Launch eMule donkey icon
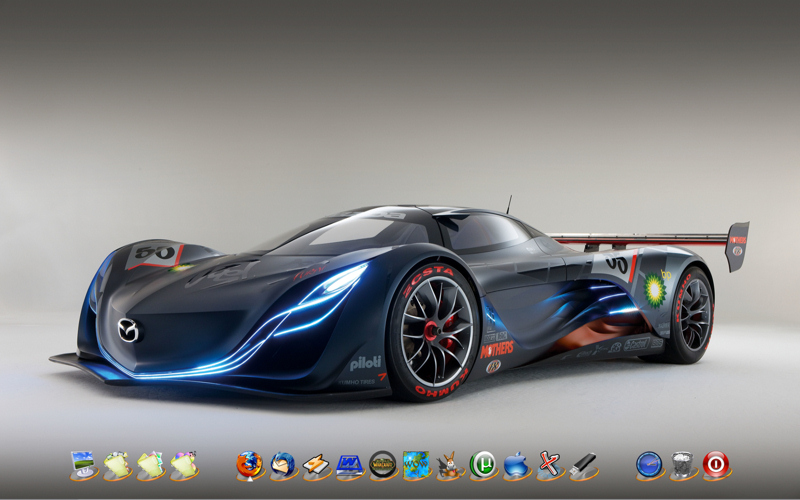The width and height of the screenshot is (800, 500). (449, 464)
